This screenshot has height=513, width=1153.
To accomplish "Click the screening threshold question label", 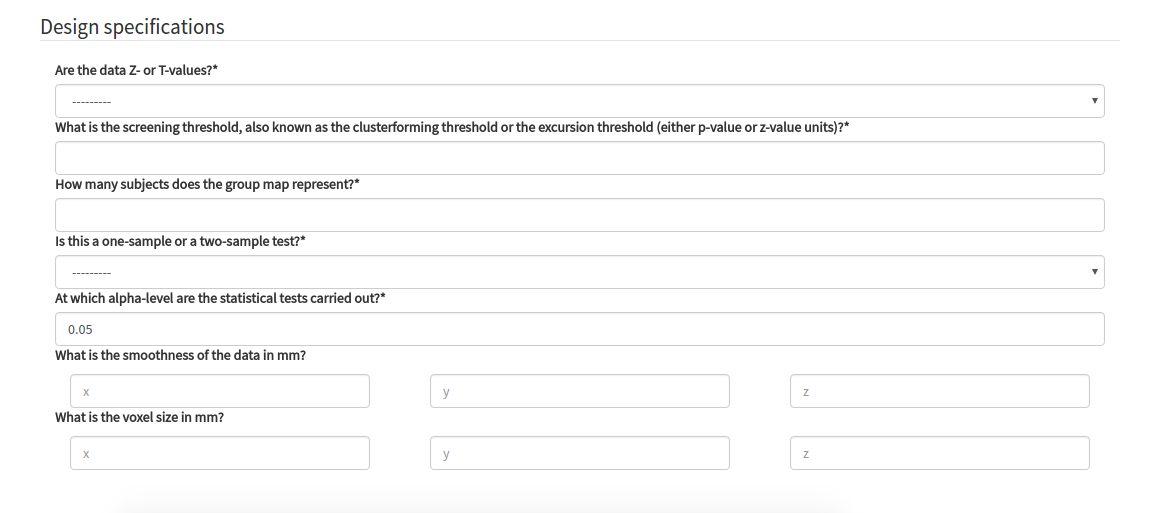I will coord(452,127).
